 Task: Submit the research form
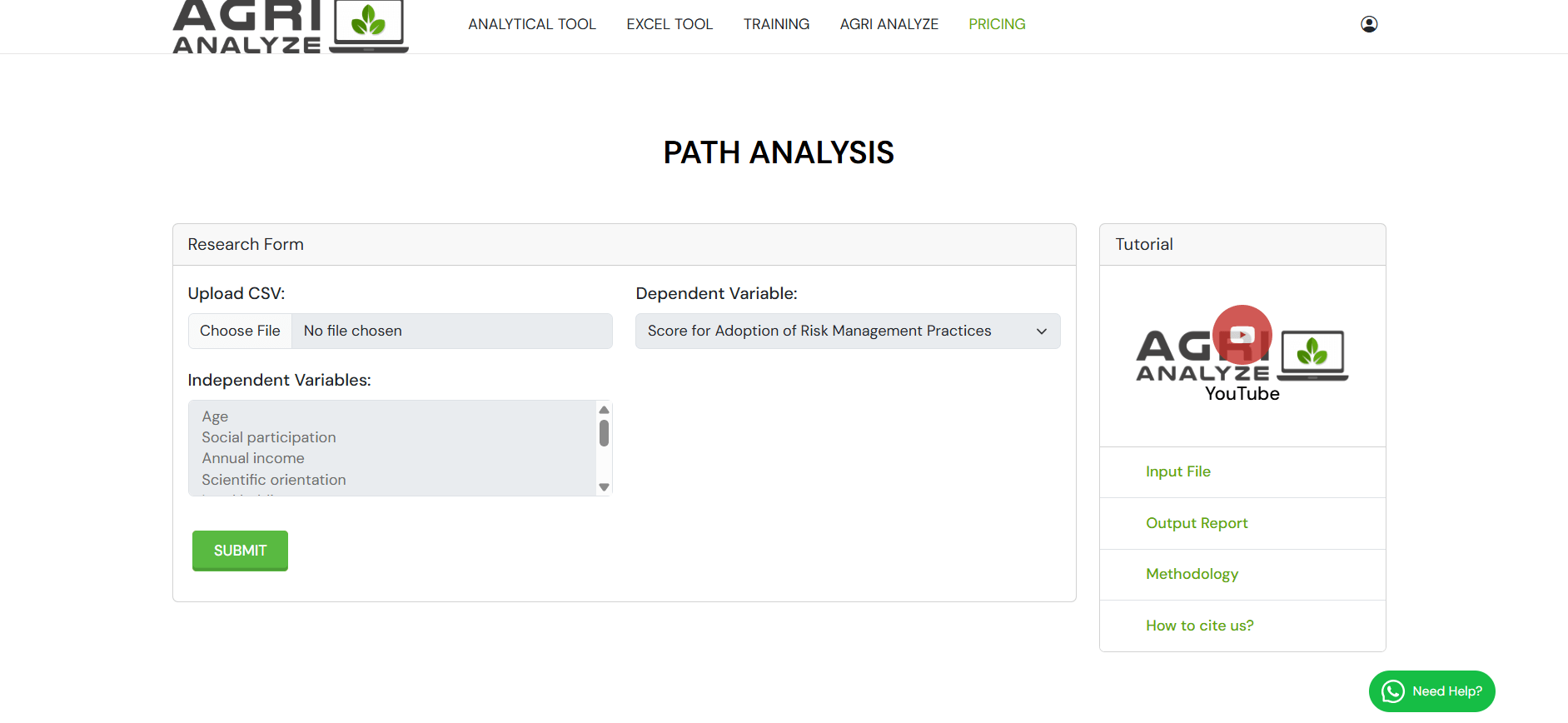(240, 551)
